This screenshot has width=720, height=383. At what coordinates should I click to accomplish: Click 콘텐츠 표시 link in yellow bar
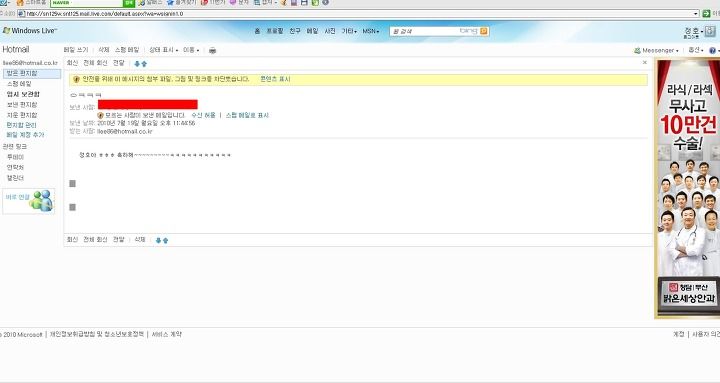point(275,79)
